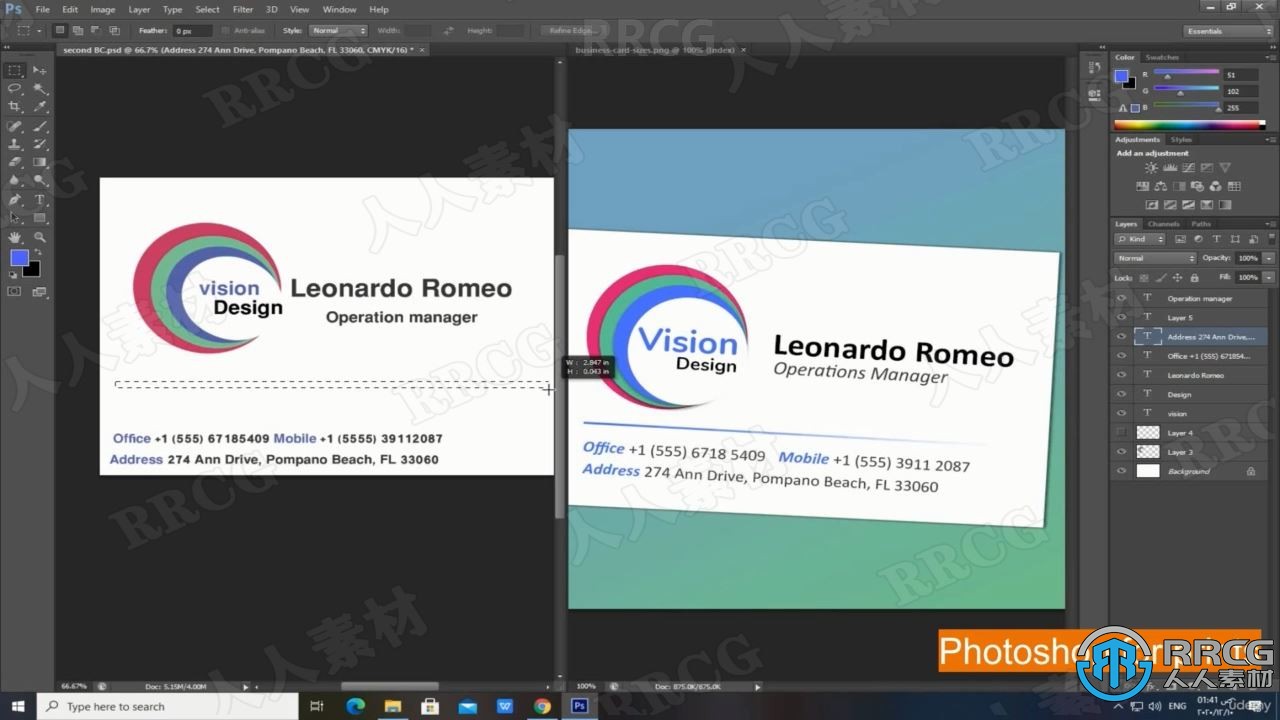Select the Healing Brush tool
This screenshot has width=1280, height=720.
(15, 126)
